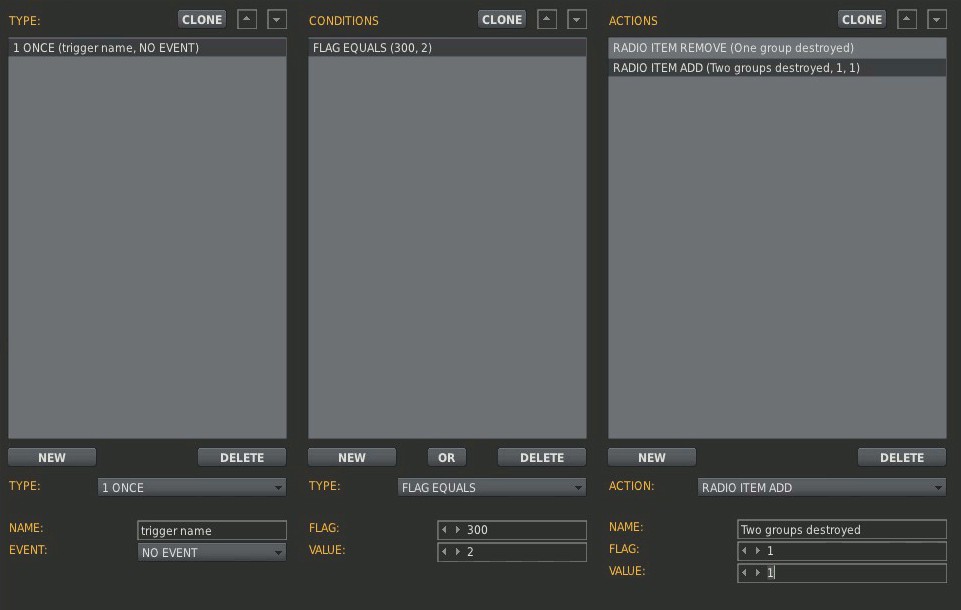Viewport: 961px width, 610px height.
Task: Click the action FLAG number field
Action: click(842, 551)
